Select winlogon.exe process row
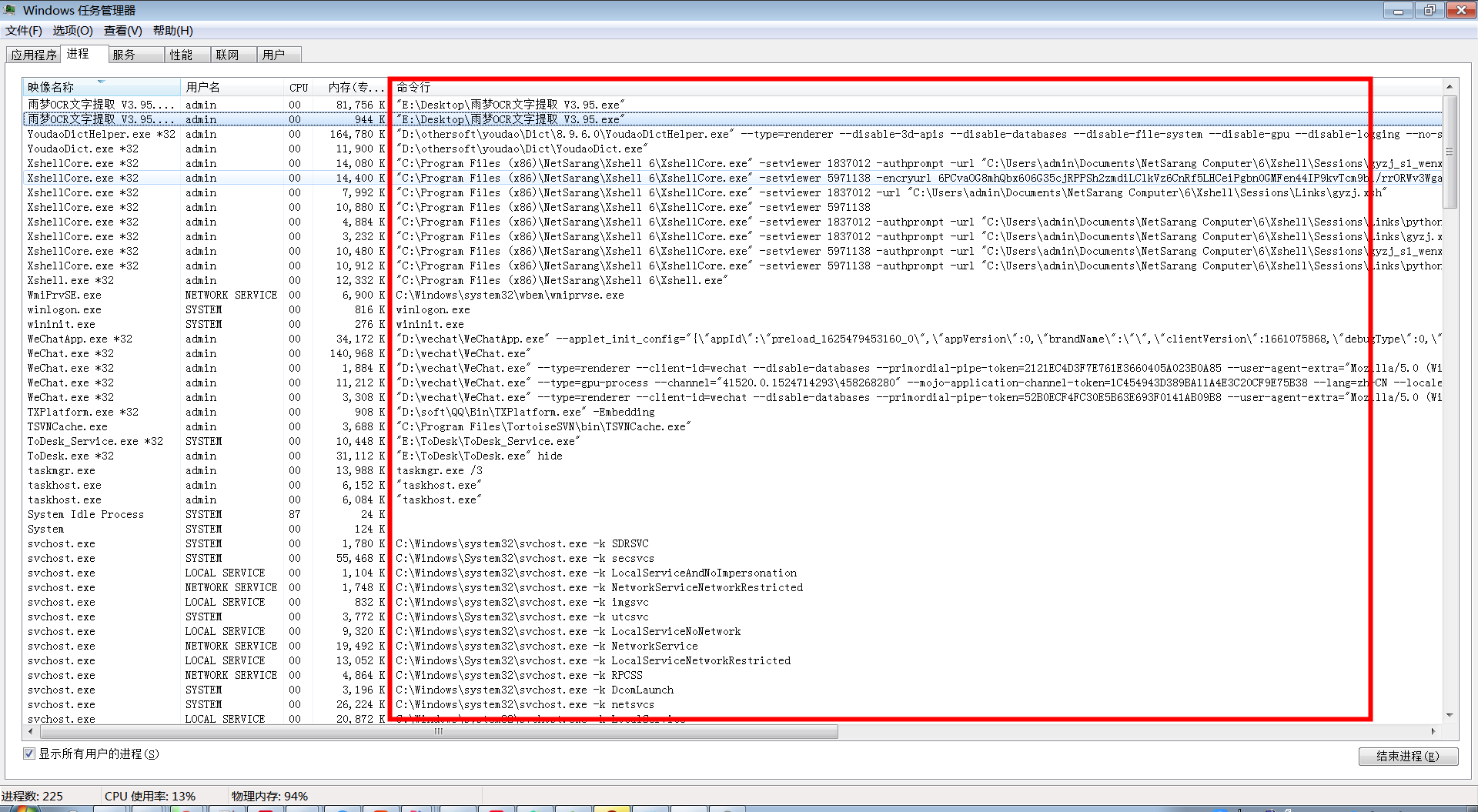This screenshot has width=1478, height=812. (733, 309)
